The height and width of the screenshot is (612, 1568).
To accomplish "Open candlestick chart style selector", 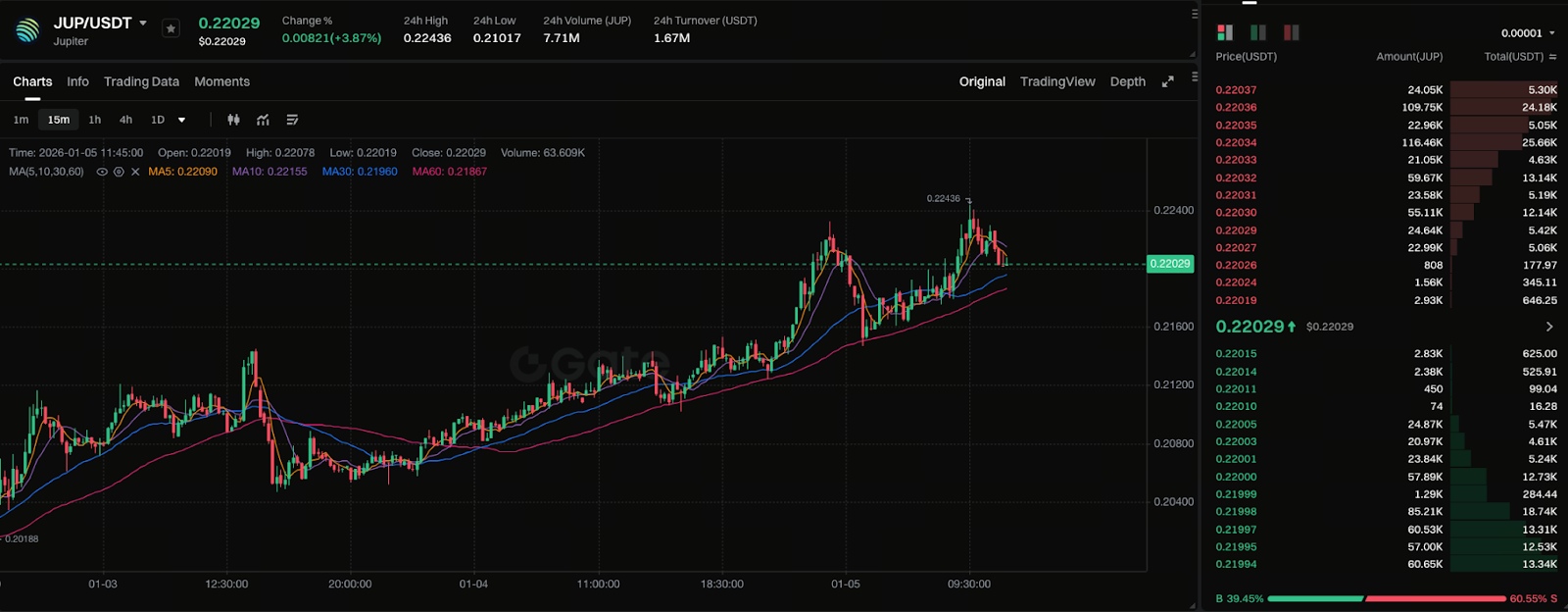I will coord(233,120).
